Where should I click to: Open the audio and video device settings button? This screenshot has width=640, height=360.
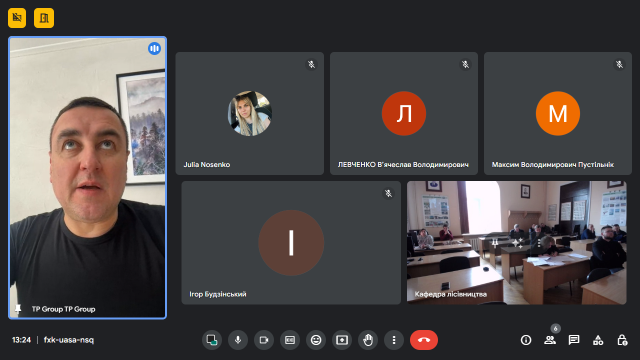tap(211, 340)
